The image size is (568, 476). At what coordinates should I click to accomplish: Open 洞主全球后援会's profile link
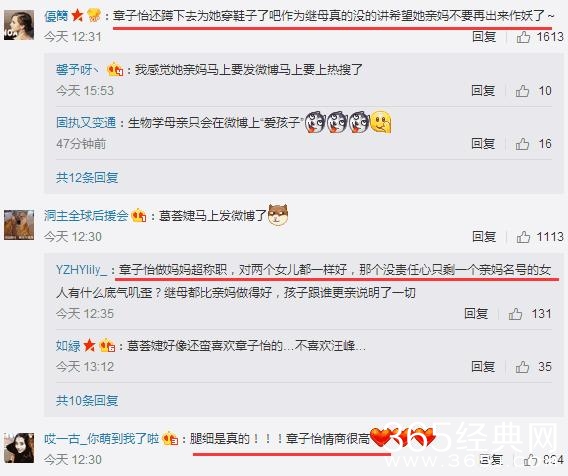pos(86,216)
